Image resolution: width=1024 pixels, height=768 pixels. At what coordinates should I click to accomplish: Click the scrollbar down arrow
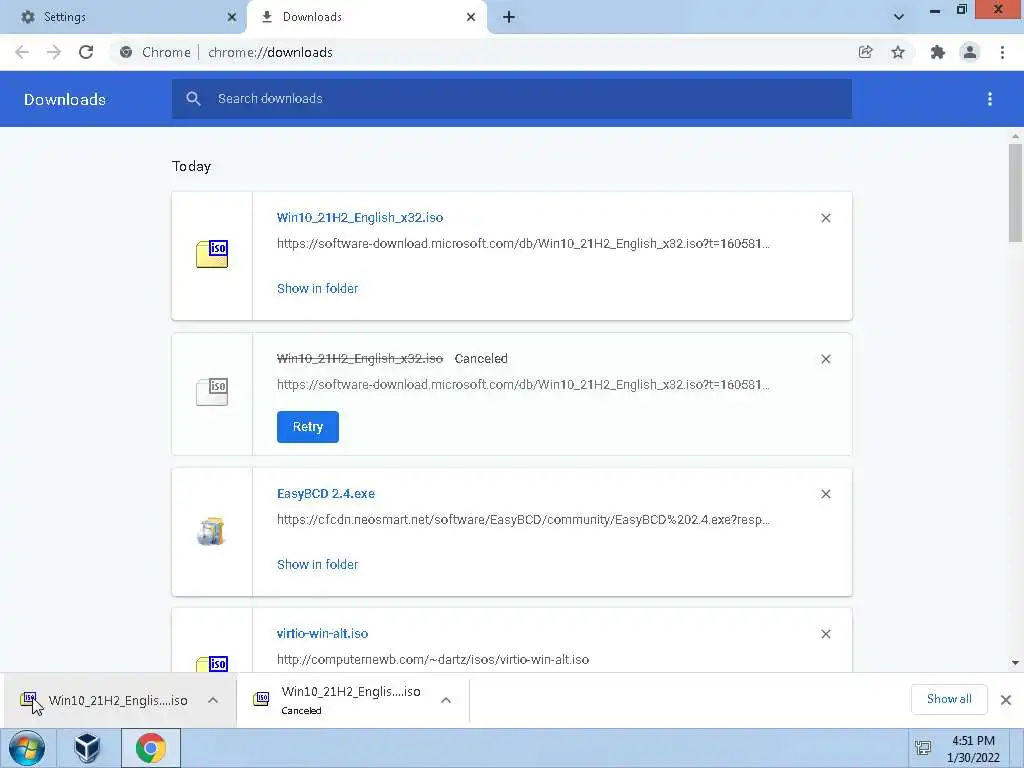click(1015, 663)
